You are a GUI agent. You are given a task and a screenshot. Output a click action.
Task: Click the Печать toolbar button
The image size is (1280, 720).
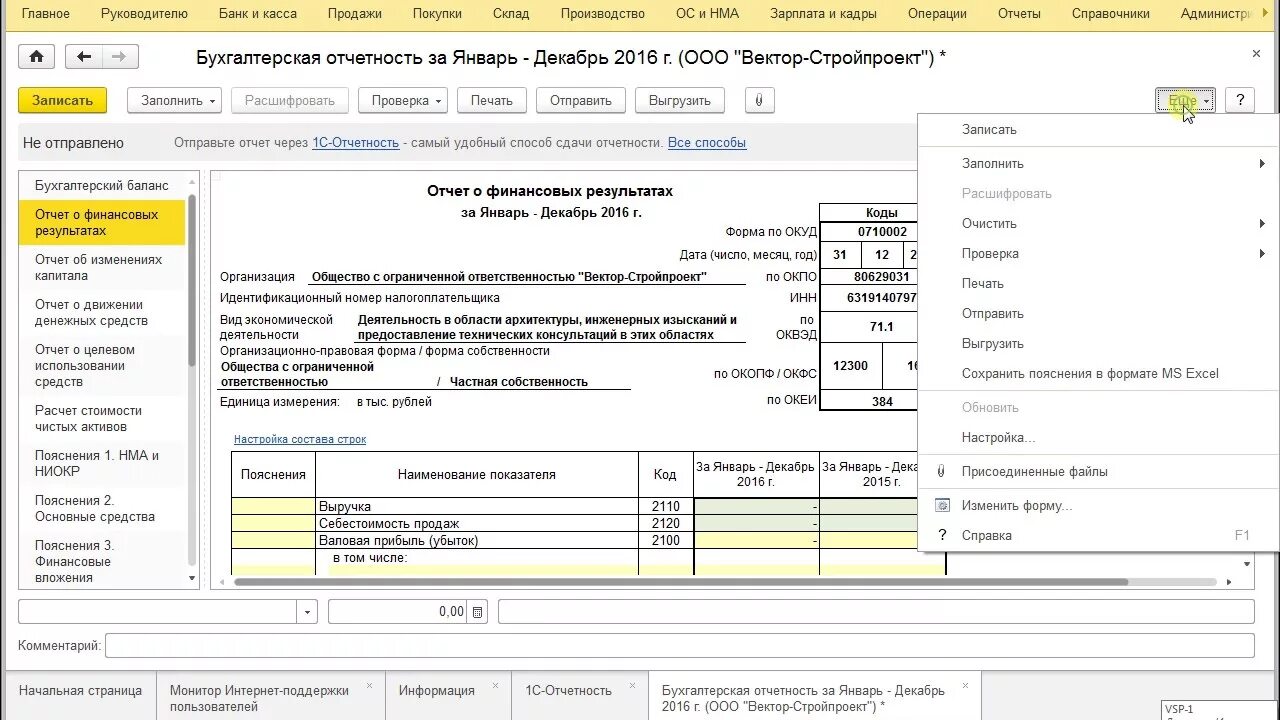(x=492, y=100)
